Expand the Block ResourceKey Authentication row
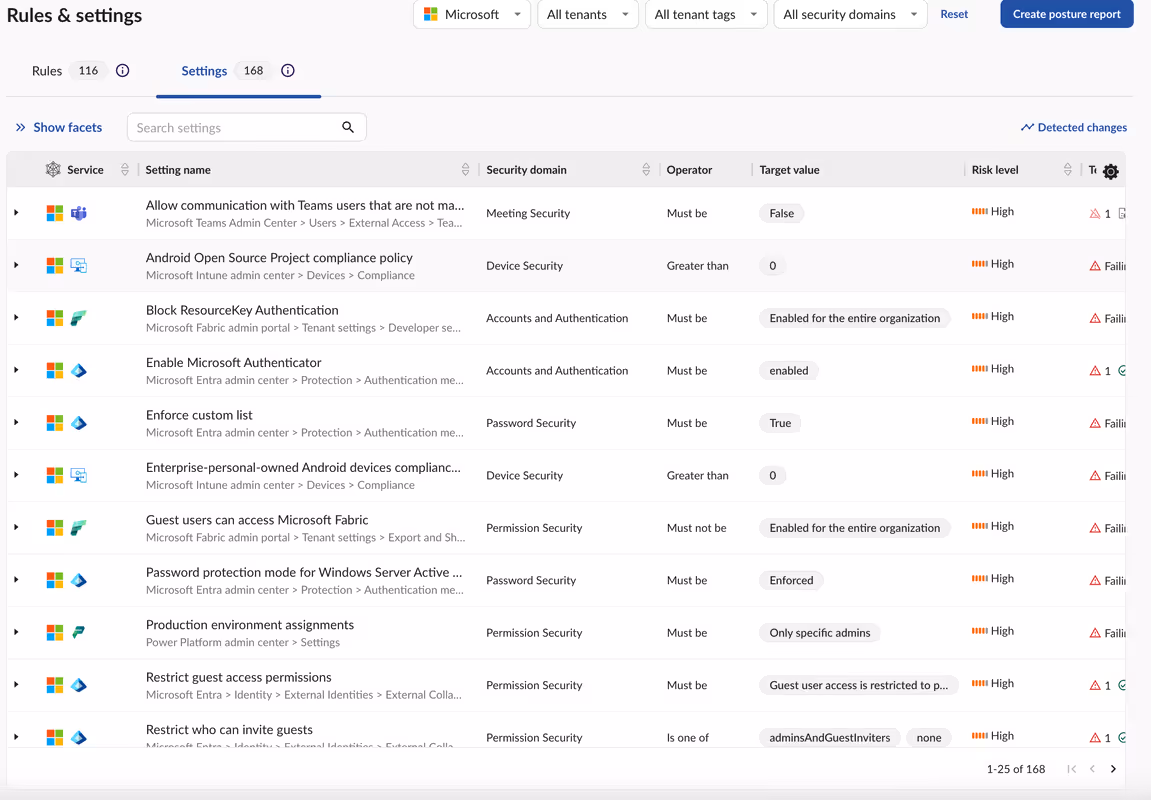The image size is (1151, 800). click(x=16, y=317)
